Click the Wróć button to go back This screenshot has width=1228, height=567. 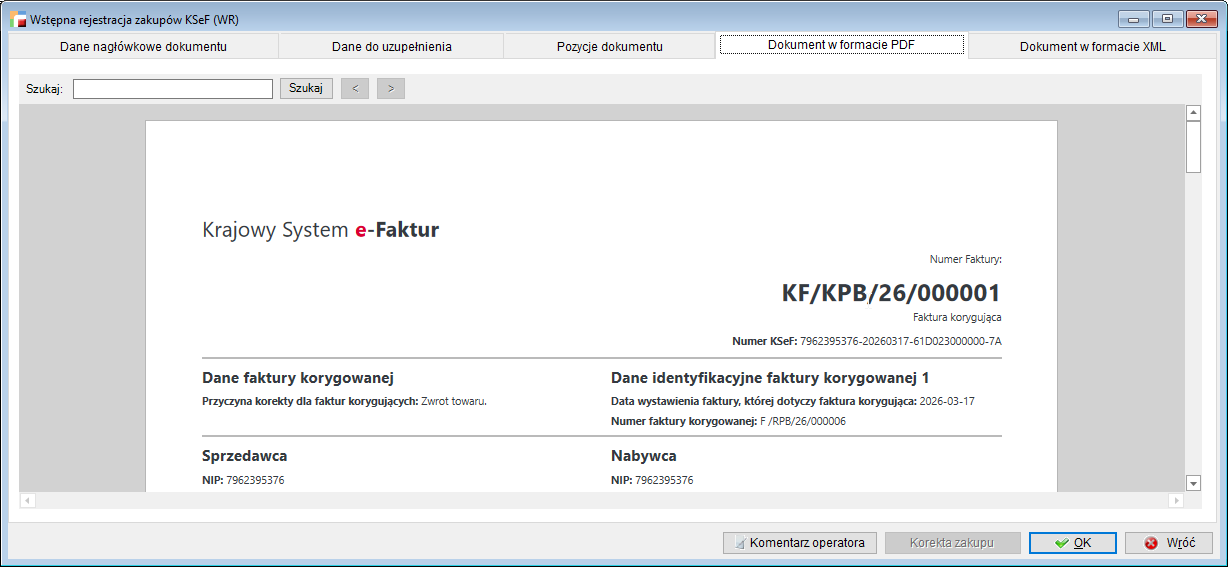pyautogui.click(x=1169, y=543)
